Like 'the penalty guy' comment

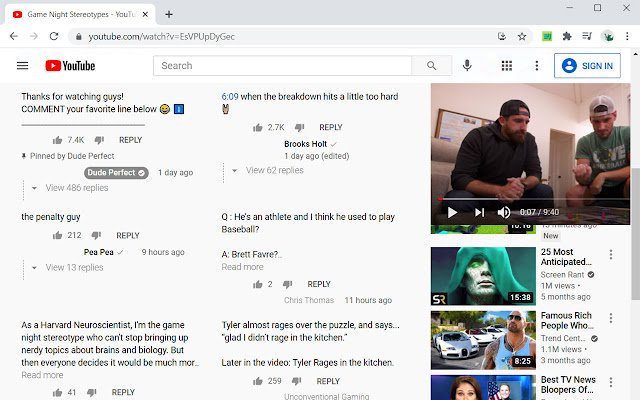pyautogui.click(x=58, y=236)
